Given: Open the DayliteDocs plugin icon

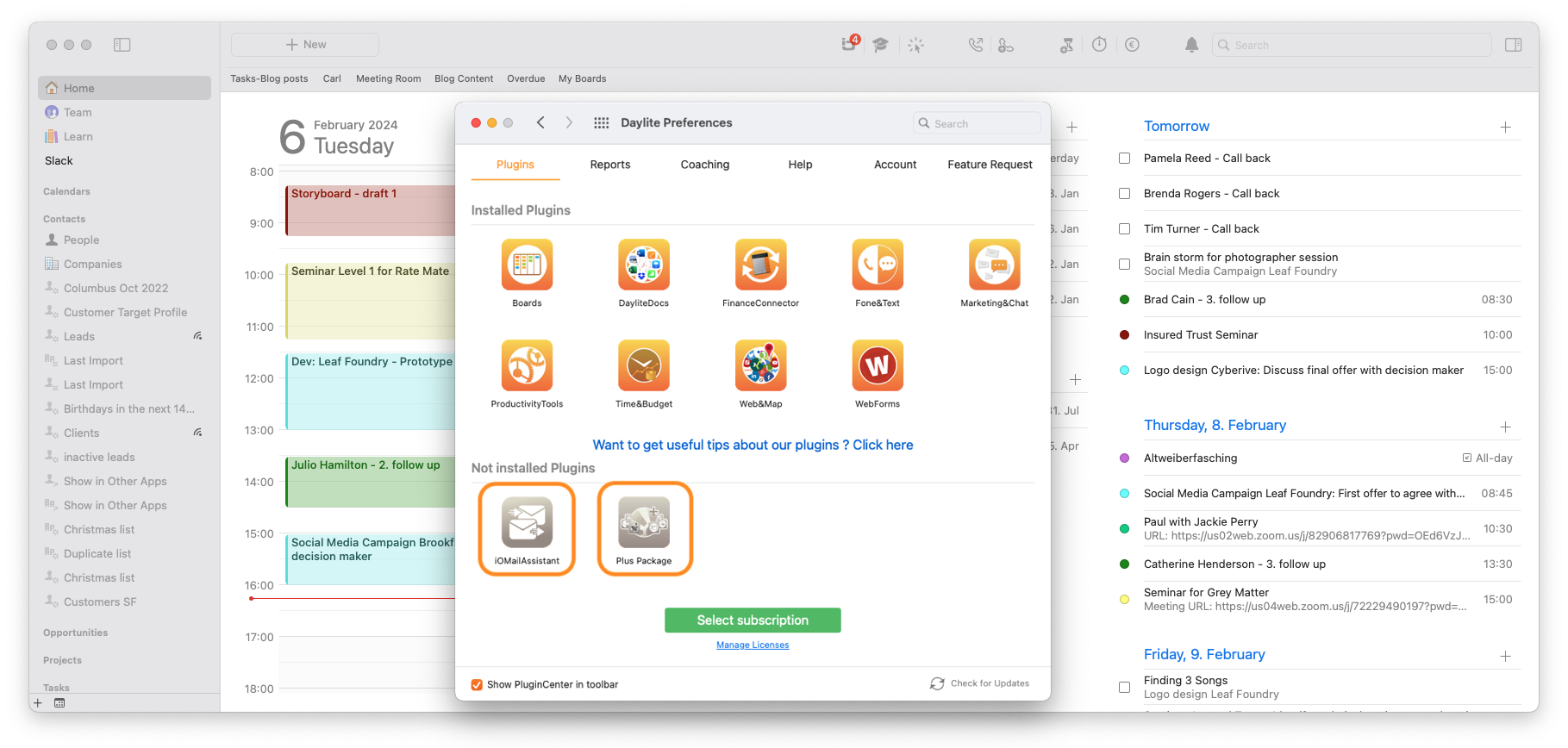Looking at the screenshot, I should tap(644, 265).
